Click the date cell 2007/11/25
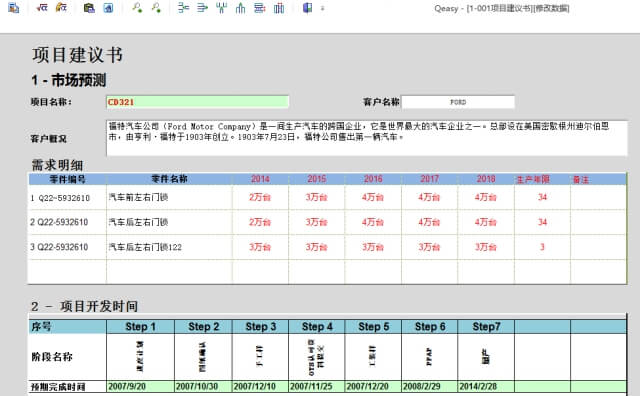This screenshot has width=640, height=396. coord(317,386)
